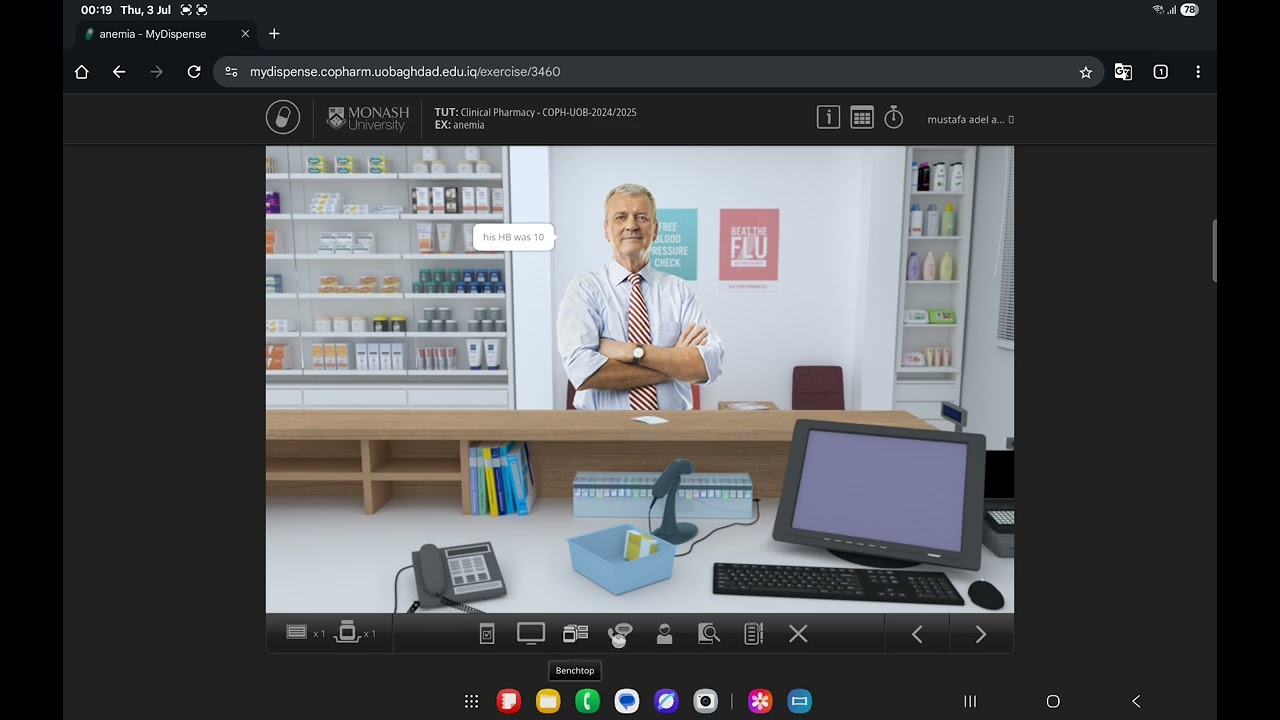Open the red notes app in taskbar

tap(509, 701)
